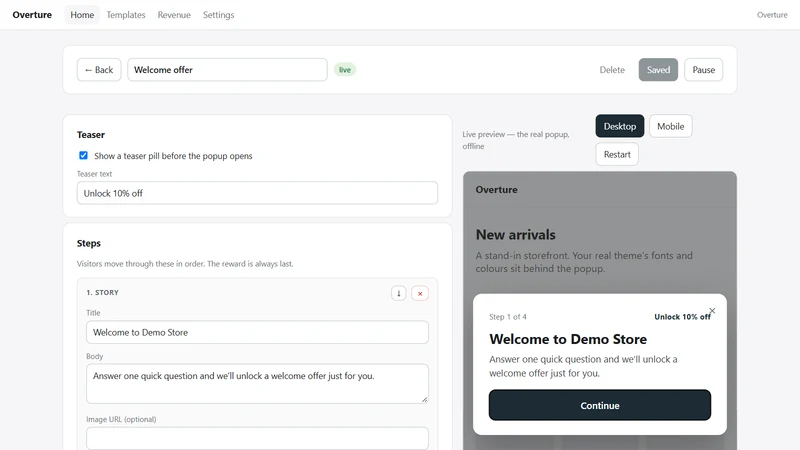Click the Steps section heading
Viewport: 800px width, 450px height.
click(x=89, y=243)
